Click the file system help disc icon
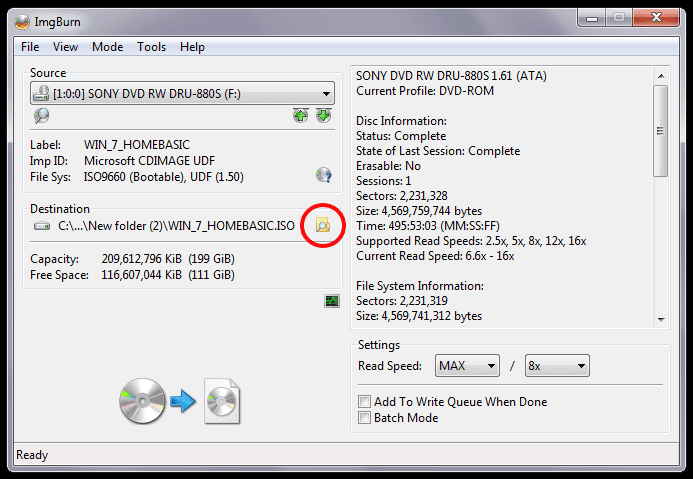693x479 pixels. (x=323, y=175)
